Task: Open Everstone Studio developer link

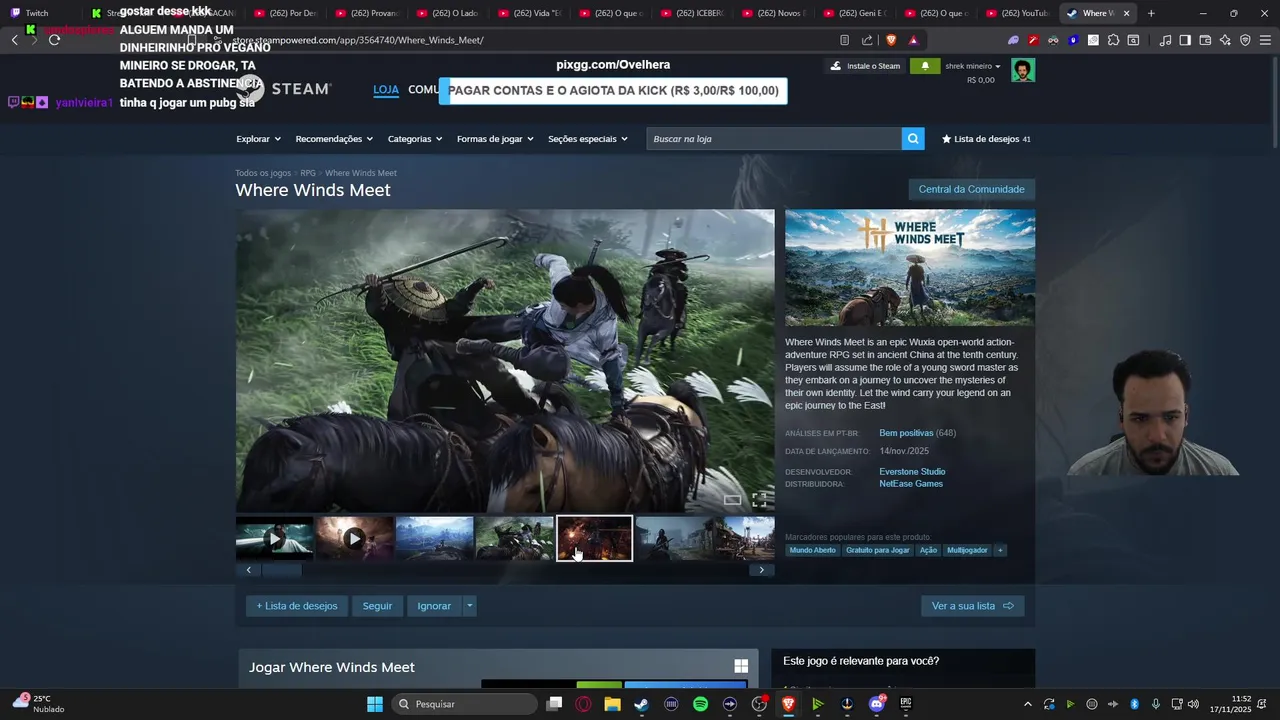Action: [x=912, y=472]
